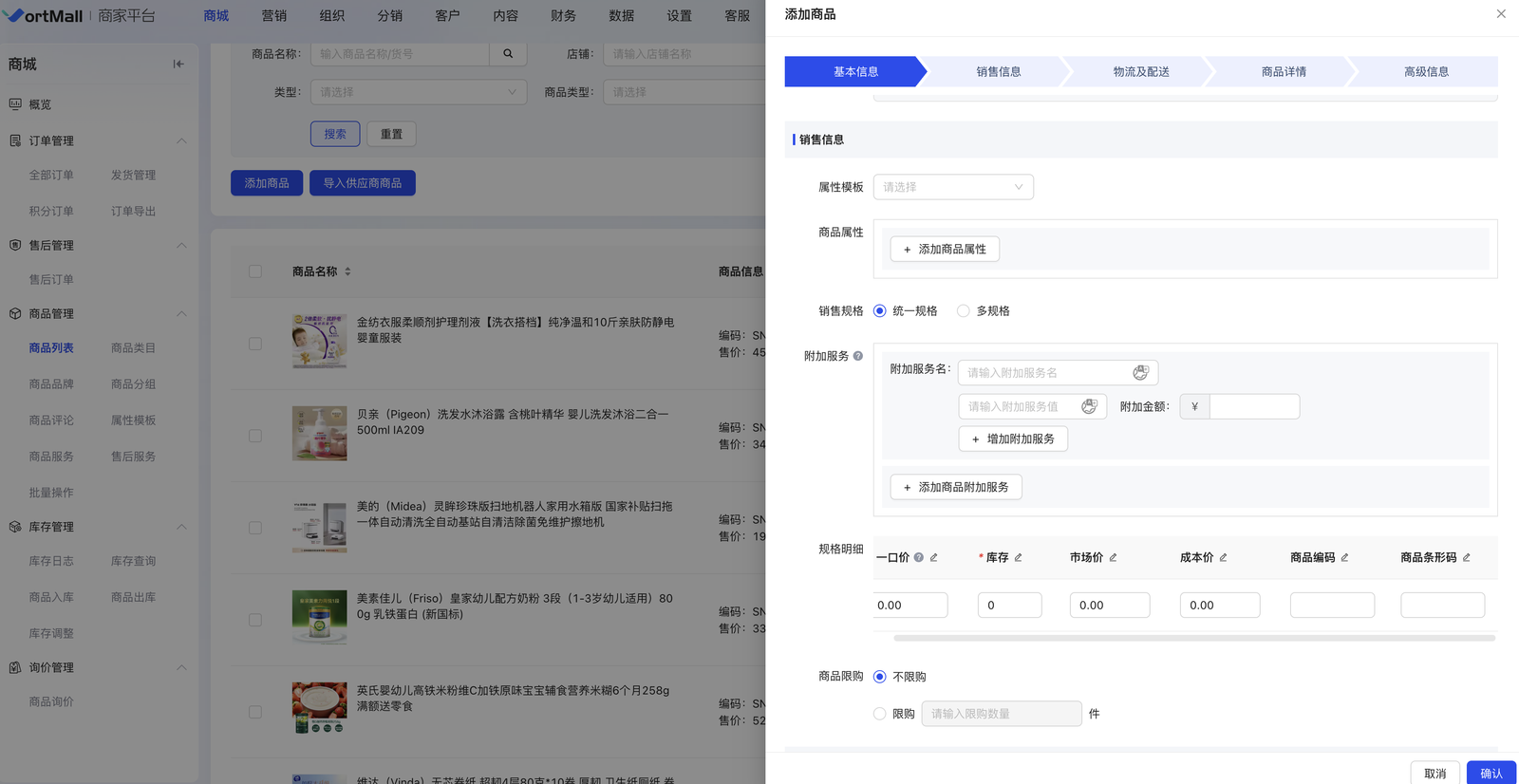Click the edit pencil icon beside 库存
The width and height of the screenshot is (1519, 784).
coord(1019,558)
